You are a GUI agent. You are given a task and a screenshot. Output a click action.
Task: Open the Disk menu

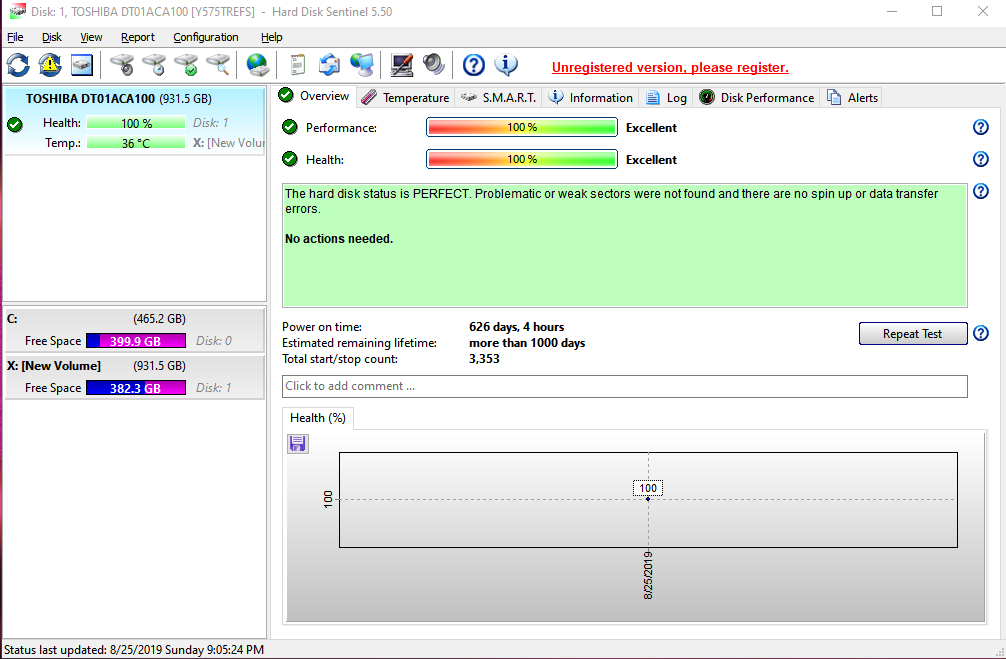(x=52, y=37)
